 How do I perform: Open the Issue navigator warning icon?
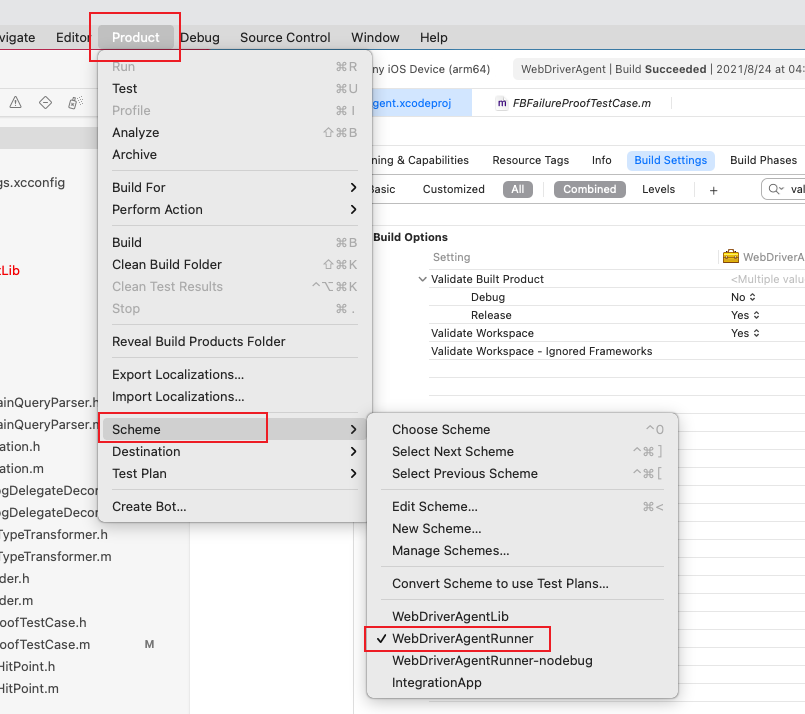16,103
